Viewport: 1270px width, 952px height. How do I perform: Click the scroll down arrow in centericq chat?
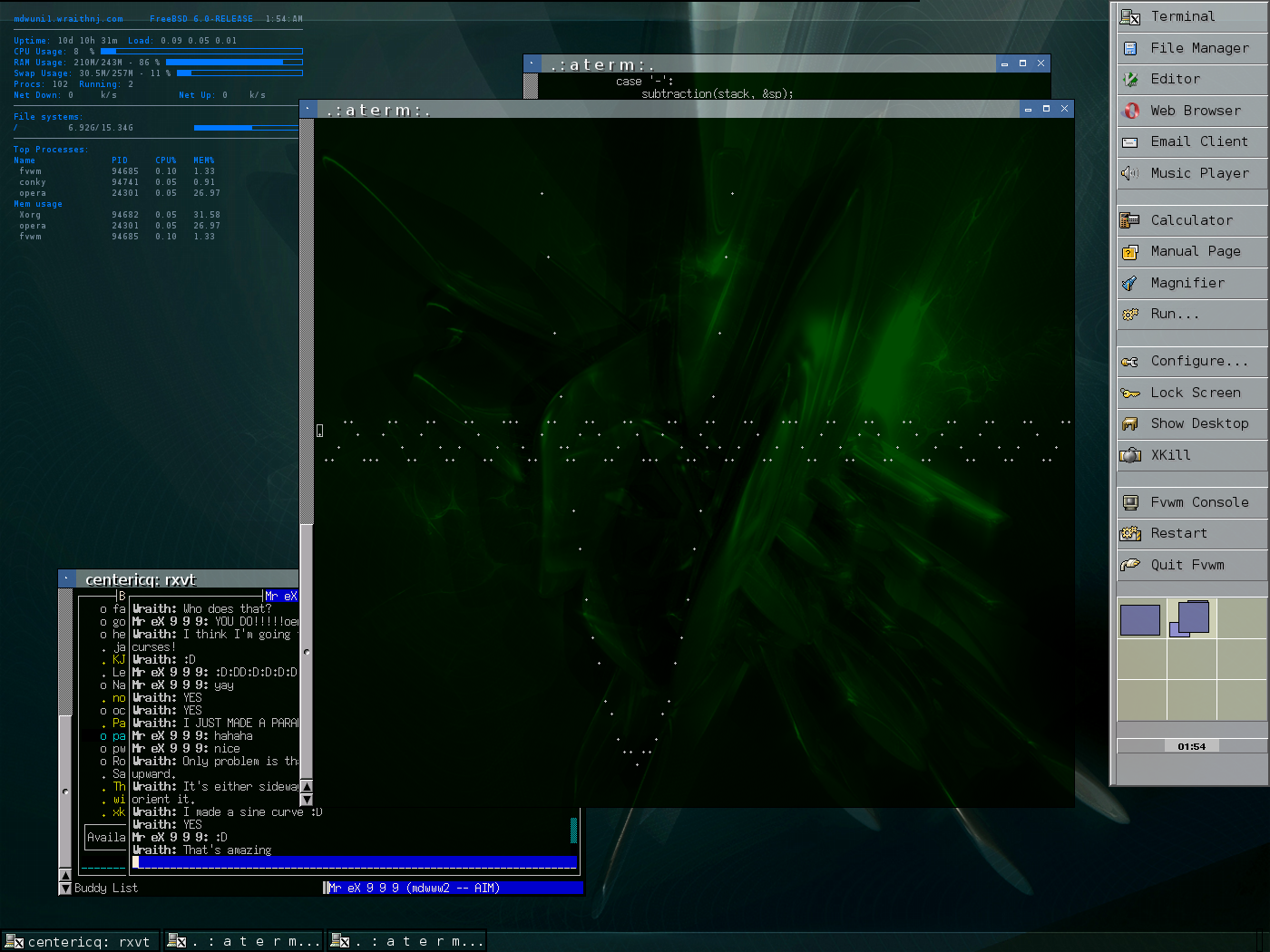click(307, 800)
